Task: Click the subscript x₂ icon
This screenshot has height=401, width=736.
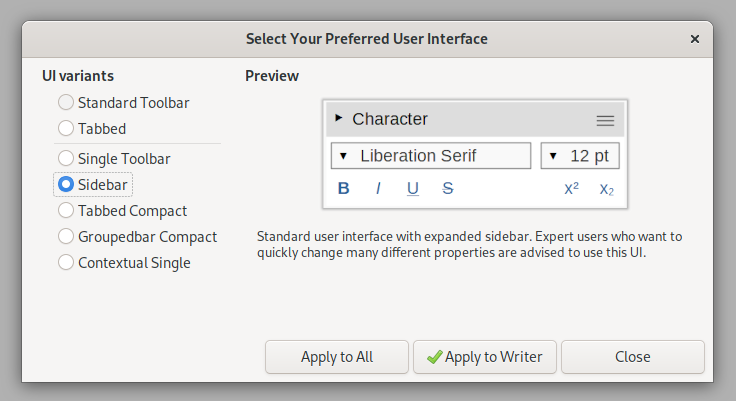Action: click(x=607, y=188)
